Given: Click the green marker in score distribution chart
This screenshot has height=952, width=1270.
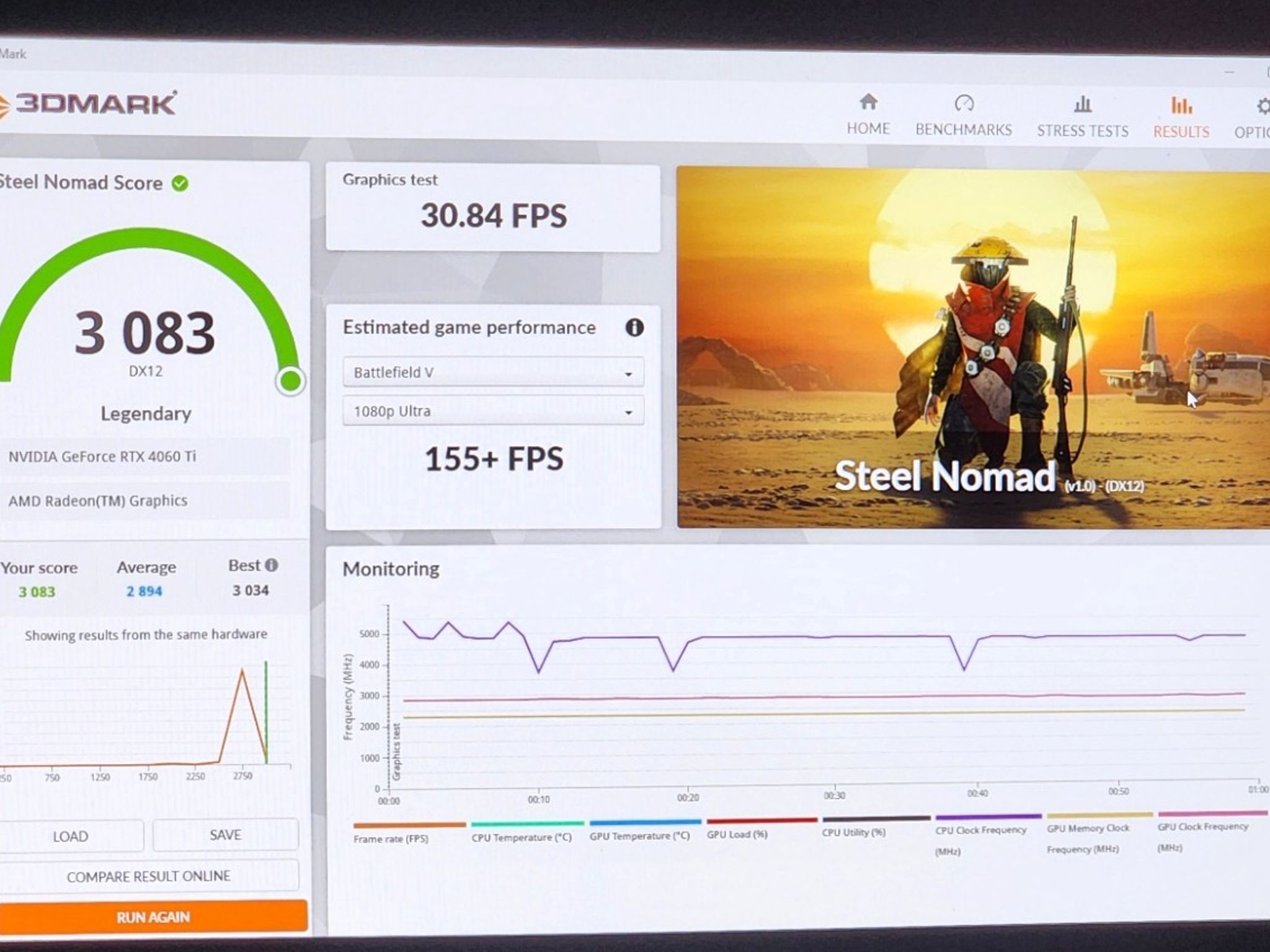Looking at the screenshot, I should [x=266, y=712].
